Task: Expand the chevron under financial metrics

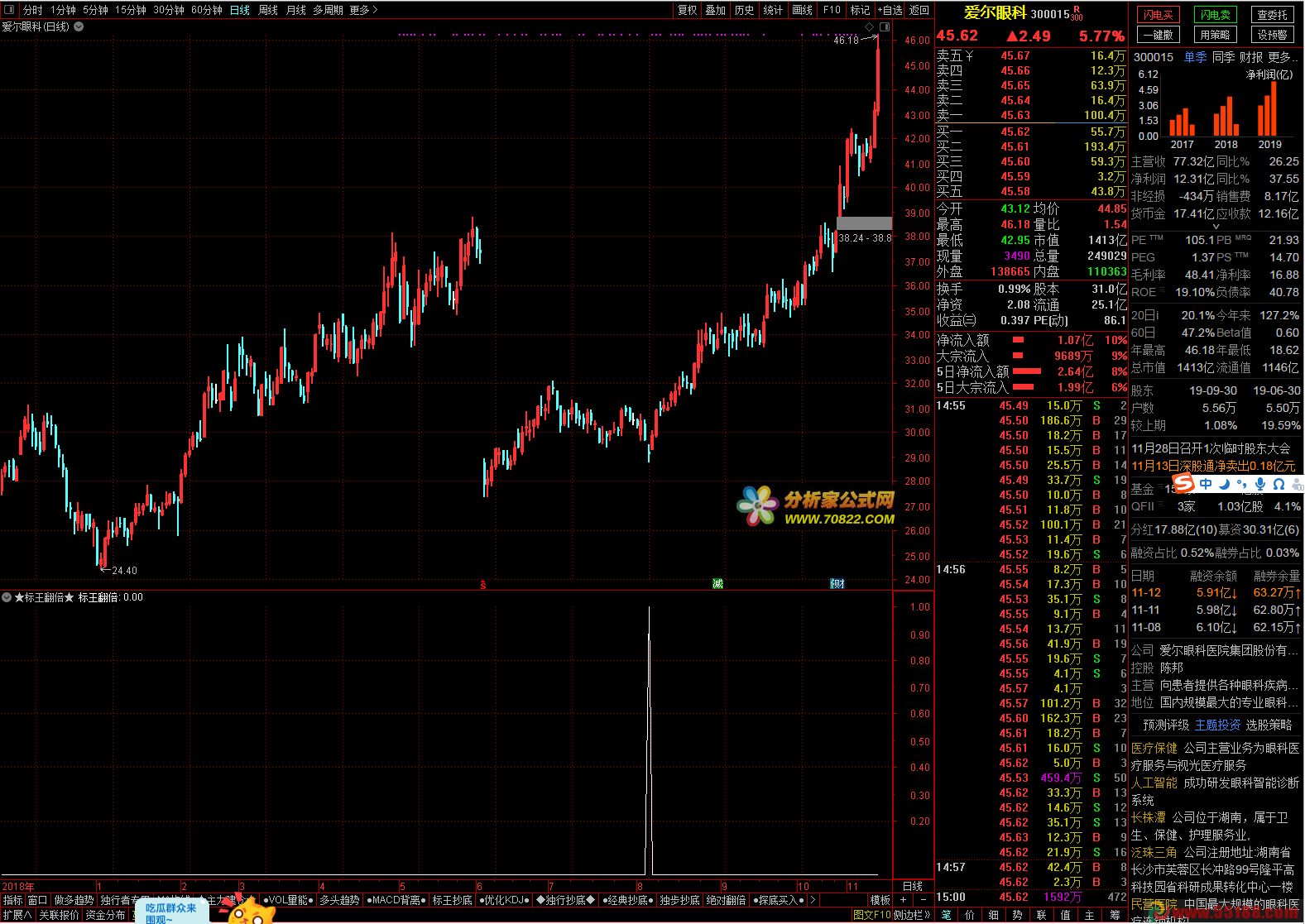Action: (1216, 226)
